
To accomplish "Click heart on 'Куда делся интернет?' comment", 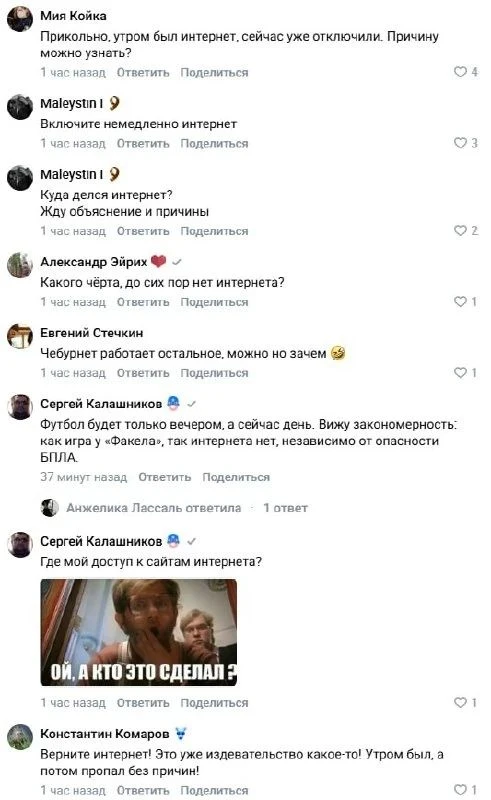I will click(x=460, y=231).
